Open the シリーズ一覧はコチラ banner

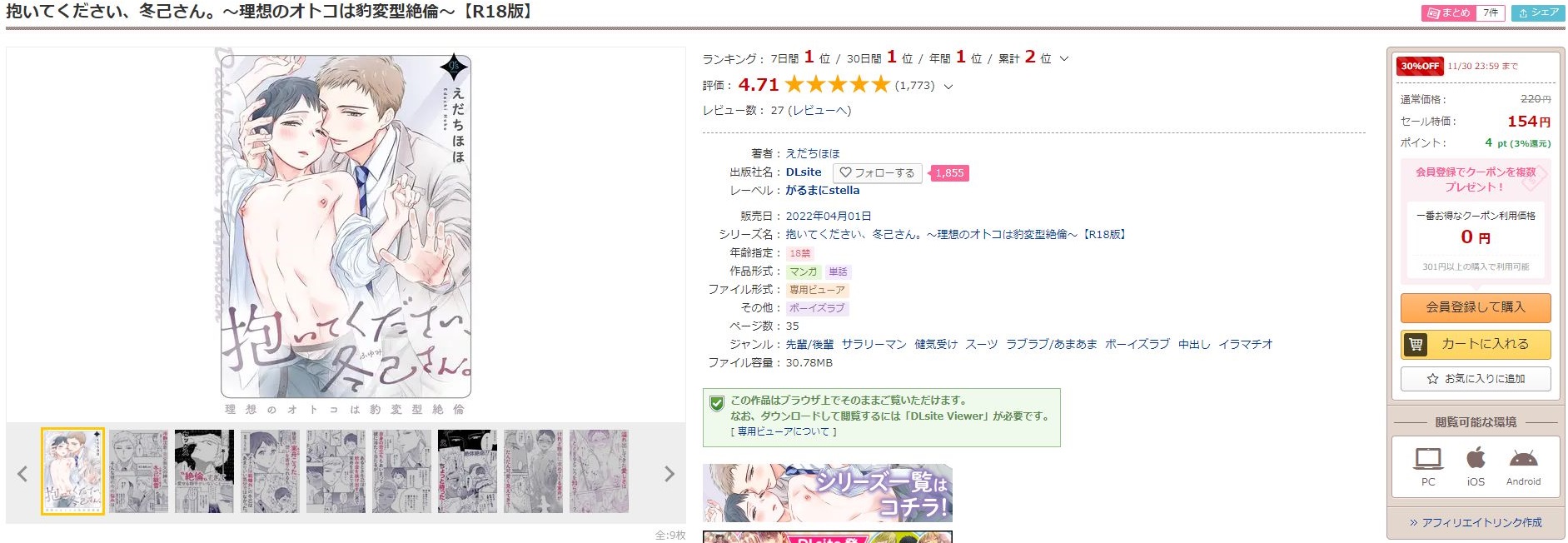[x=827, y=492]
